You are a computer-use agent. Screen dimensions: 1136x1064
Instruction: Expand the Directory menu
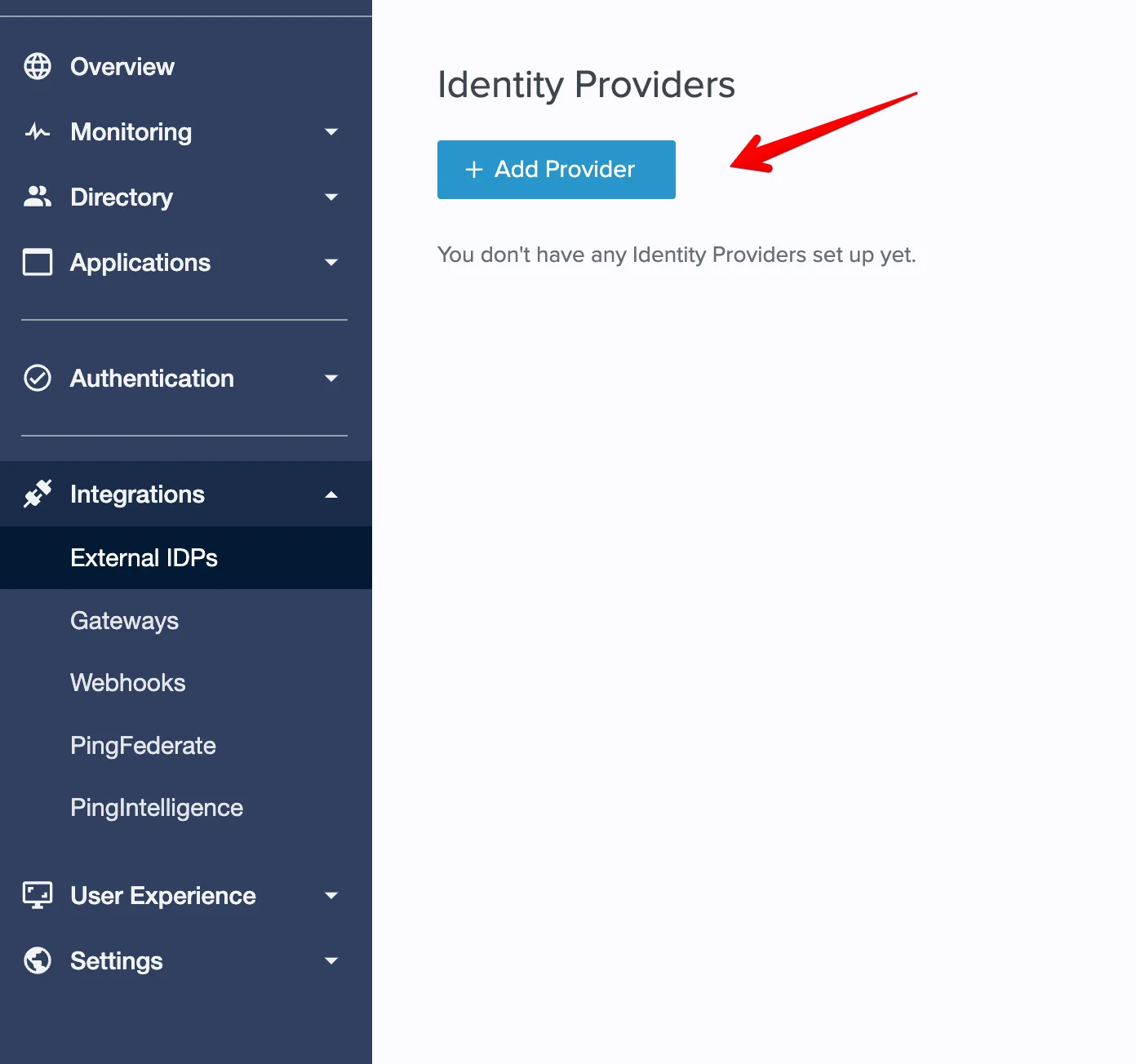[332, 197]
